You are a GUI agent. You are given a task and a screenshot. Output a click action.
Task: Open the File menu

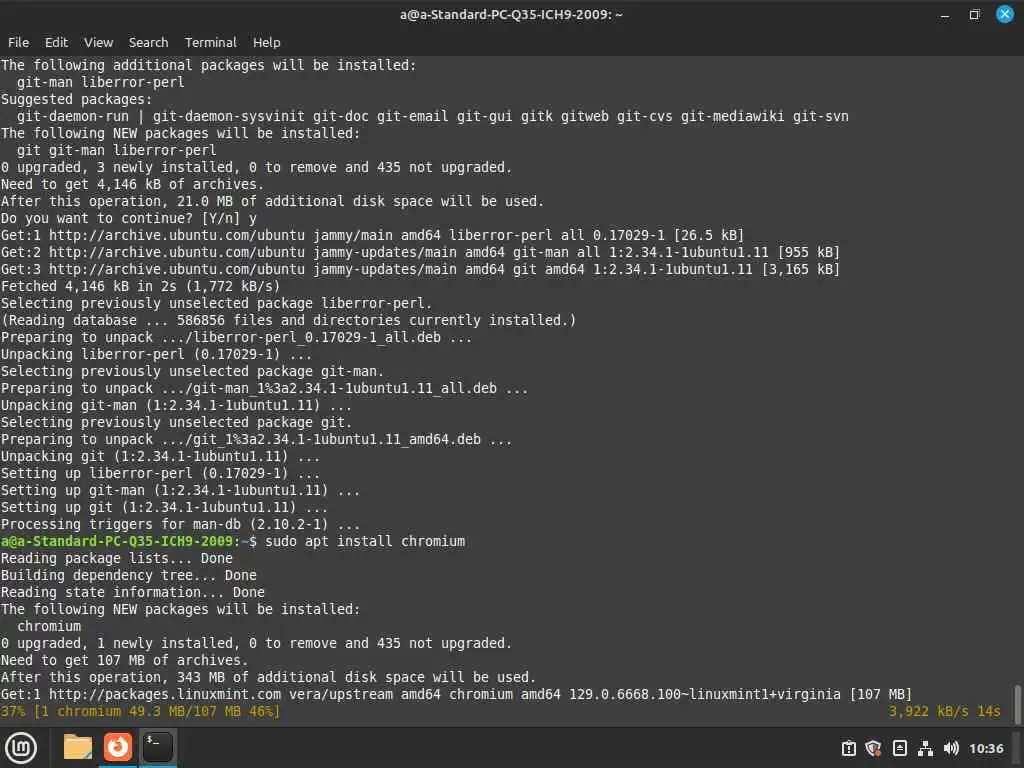(18, 42)
